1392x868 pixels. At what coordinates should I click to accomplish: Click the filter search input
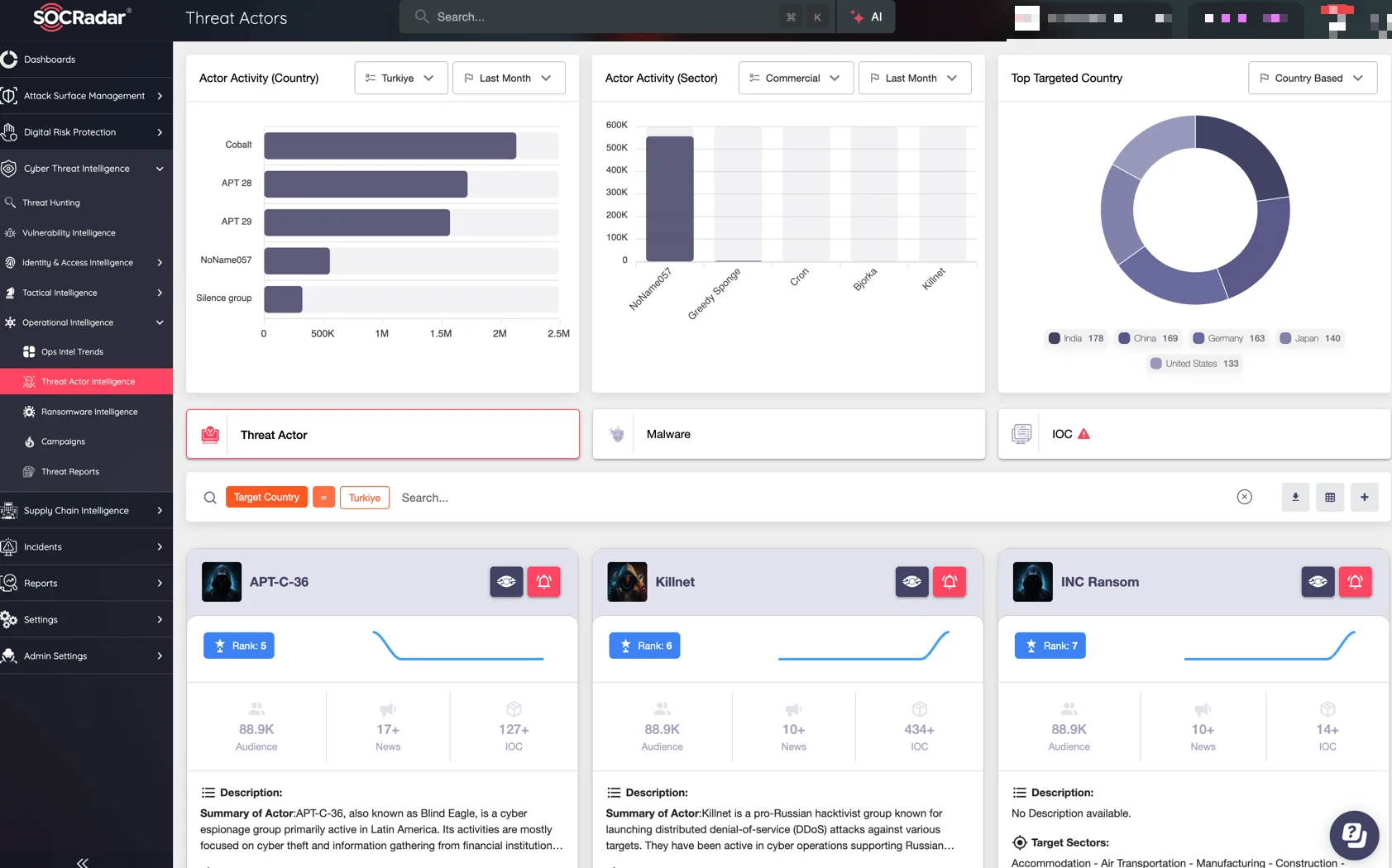[811, 498]
